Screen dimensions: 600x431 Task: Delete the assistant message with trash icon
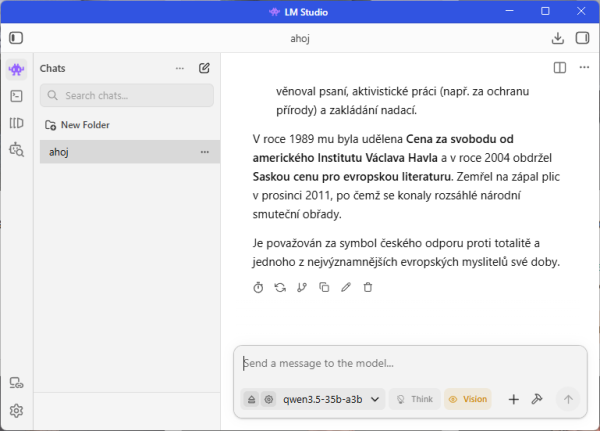[x=368, y=288]
